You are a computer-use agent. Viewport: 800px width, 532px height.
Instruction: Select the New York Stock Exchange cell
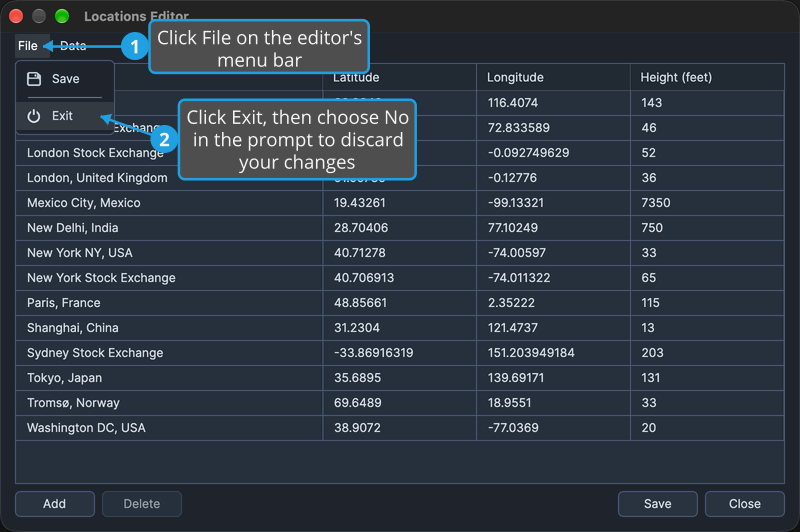169,278
